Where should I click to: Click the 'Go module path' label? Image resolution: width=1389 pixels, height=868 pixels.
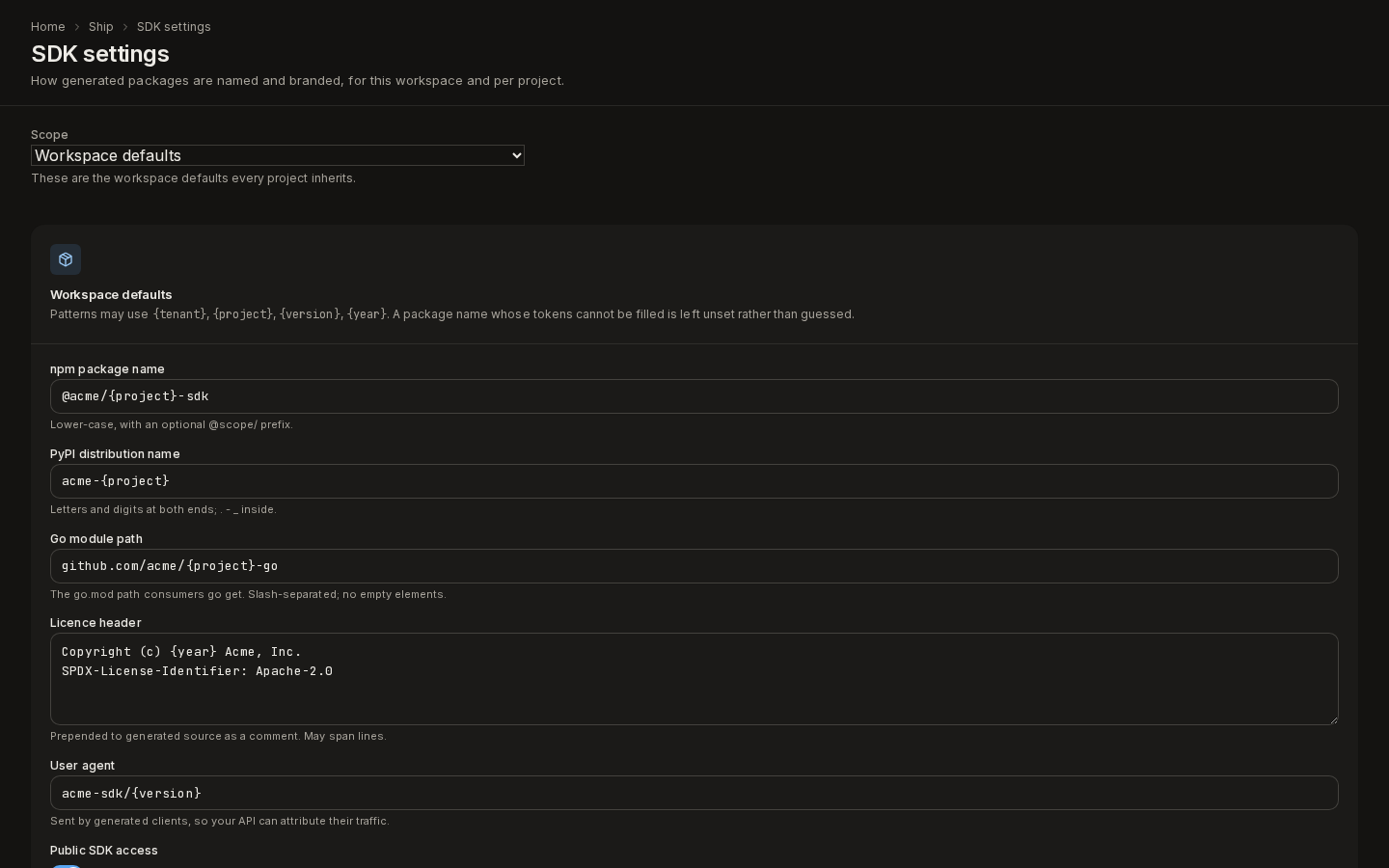tap(96, 539)
